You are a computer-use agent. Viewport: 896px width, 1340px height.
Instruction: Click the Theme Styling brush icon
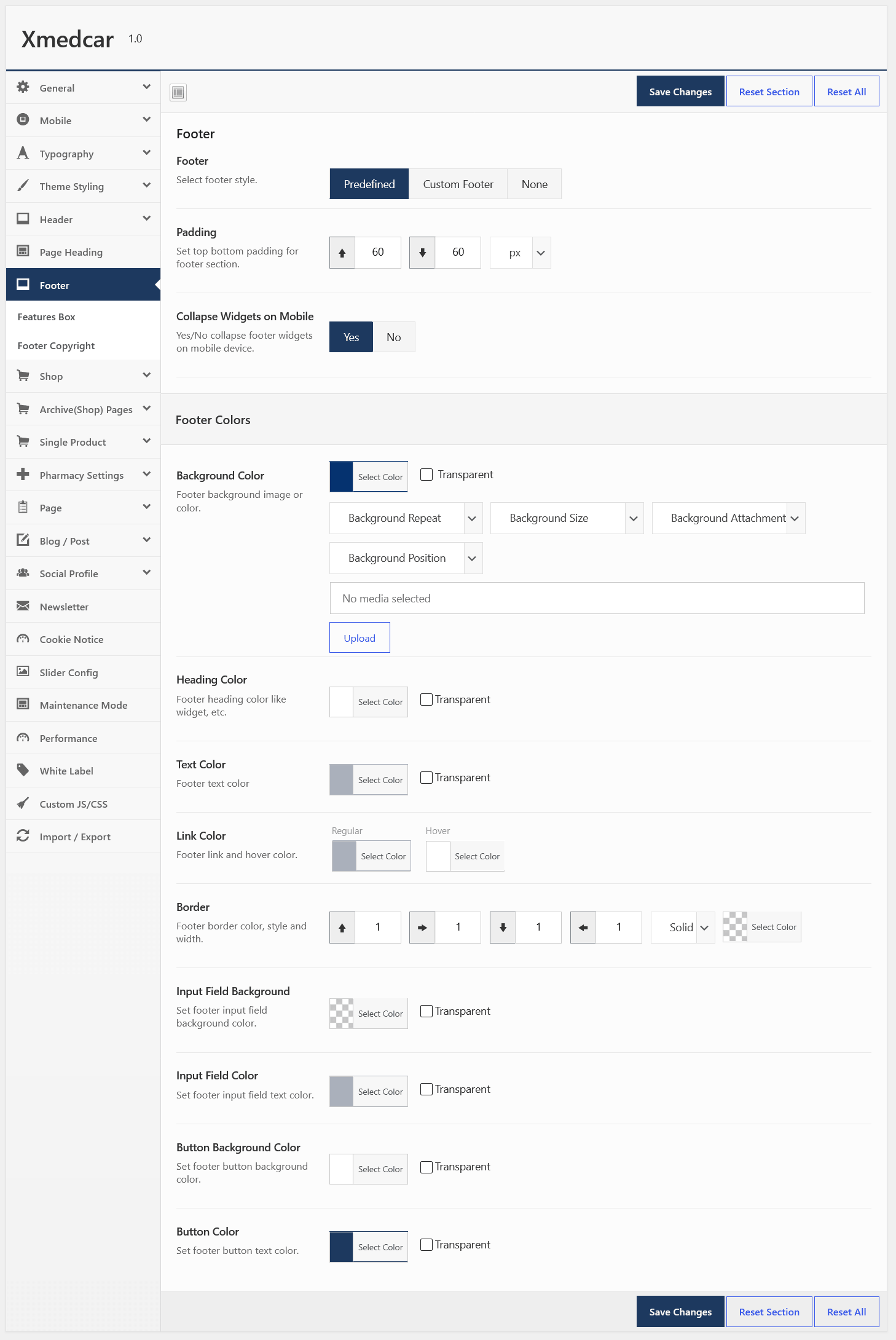pyautogui.click(x=23, y=186)
